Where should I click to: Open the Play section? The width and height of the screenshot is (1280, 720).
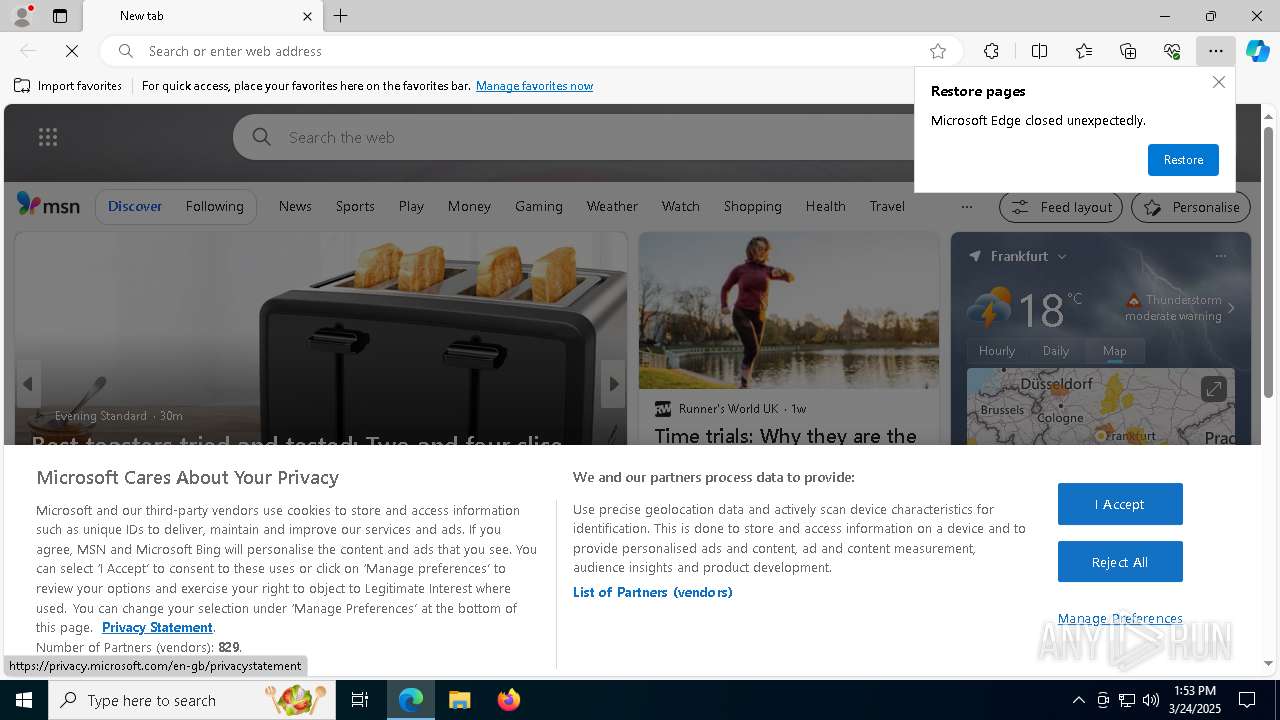click(x=411, y=206)
